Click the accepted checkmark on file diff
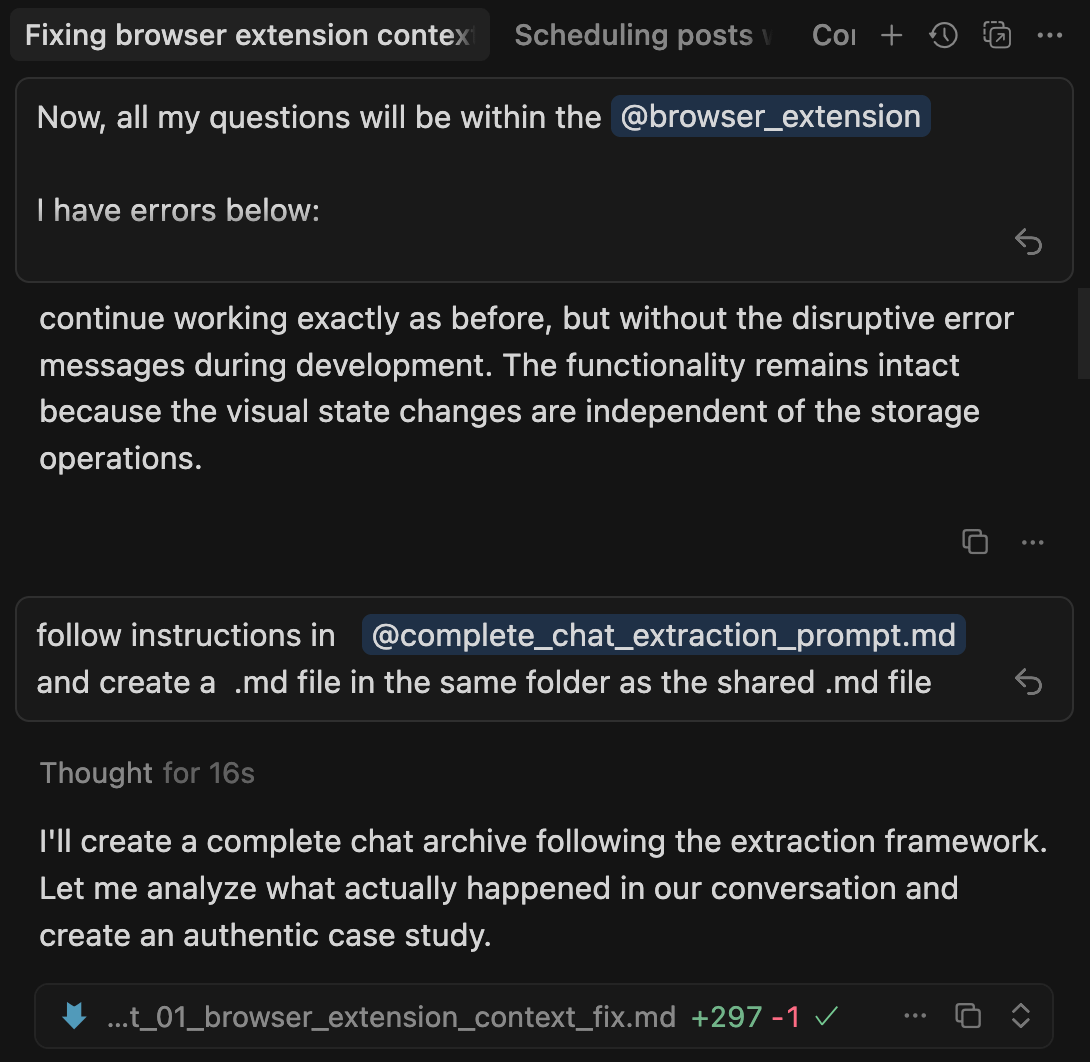Viewport: 1090px width, 1062px height. (827, 1016)
